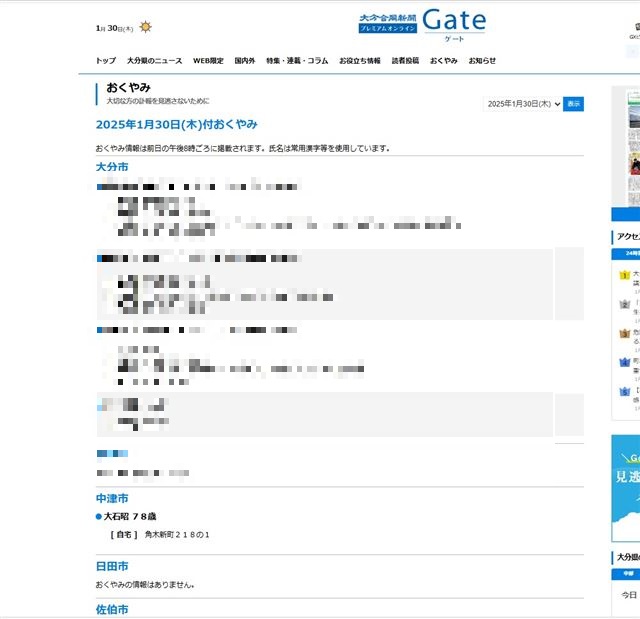Click the page title 2025年1月30日(木)付おくやみ
The height and width of the screenshot is (619, 640).
[x=176, y=124]
